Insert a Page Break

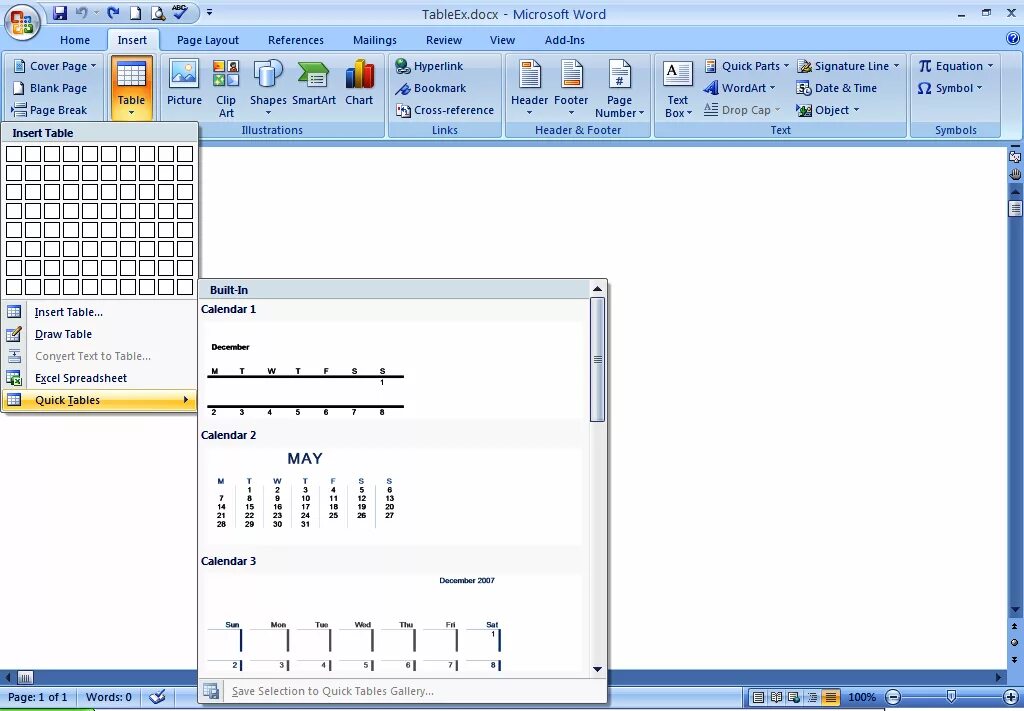(x=50, y=110)
